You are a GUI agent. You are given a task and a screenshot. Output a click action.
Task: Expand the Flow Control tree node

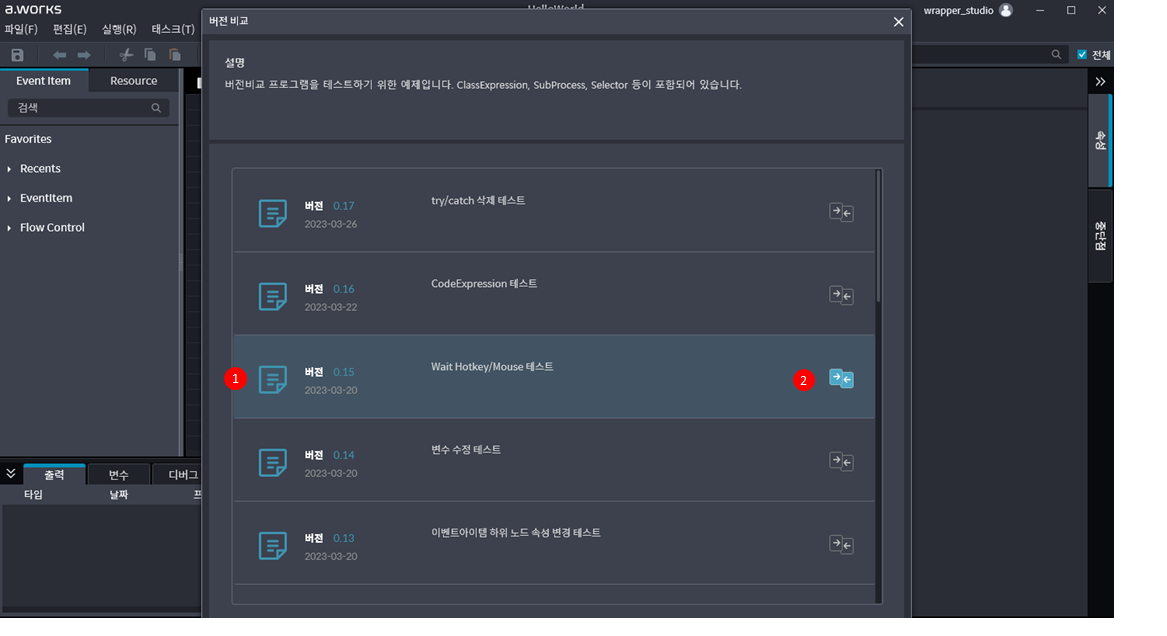click(x=10, y=228)
